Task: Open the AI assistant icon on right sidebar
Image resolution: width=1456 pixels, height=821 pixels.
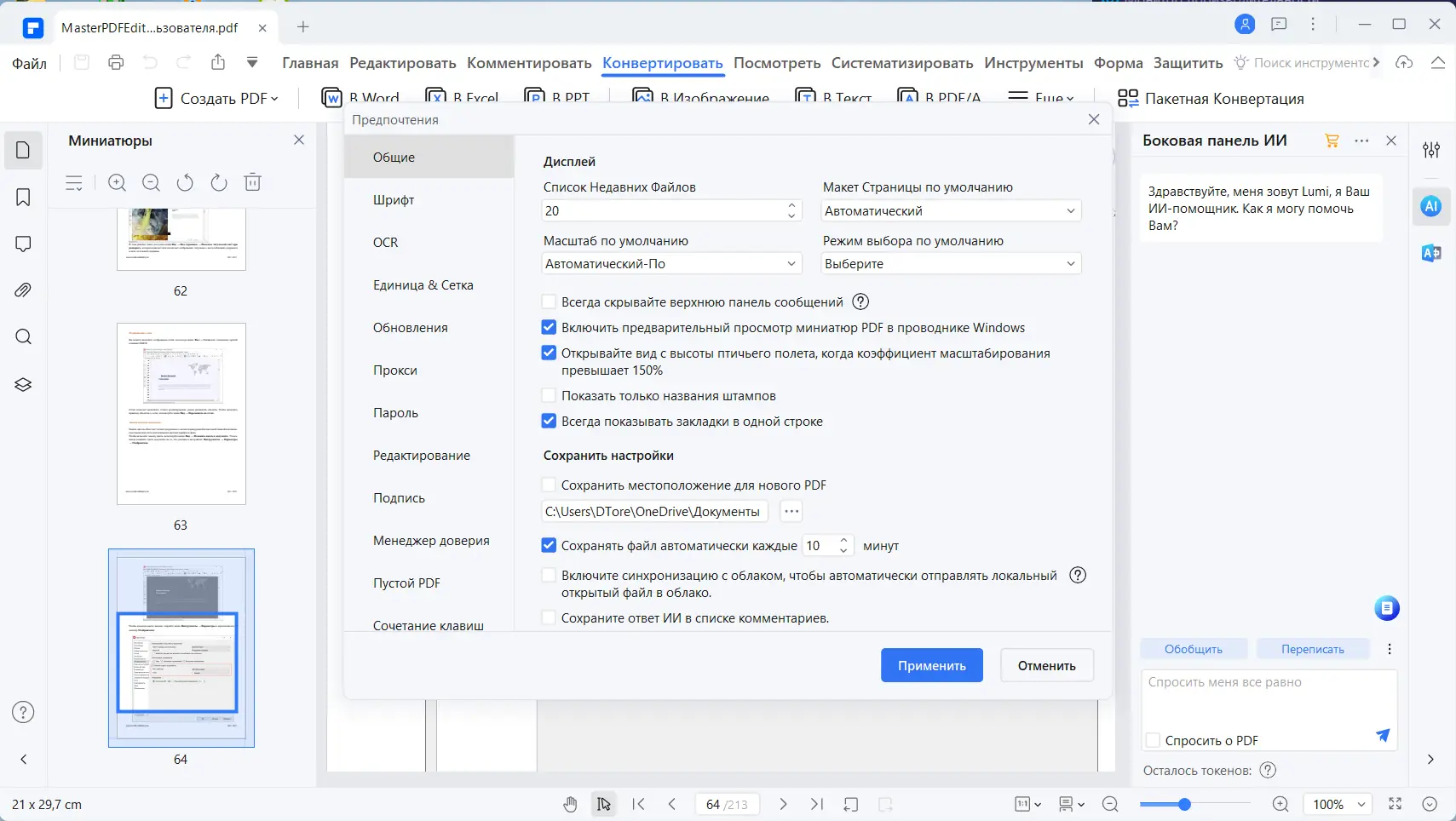Action: 1431,206
